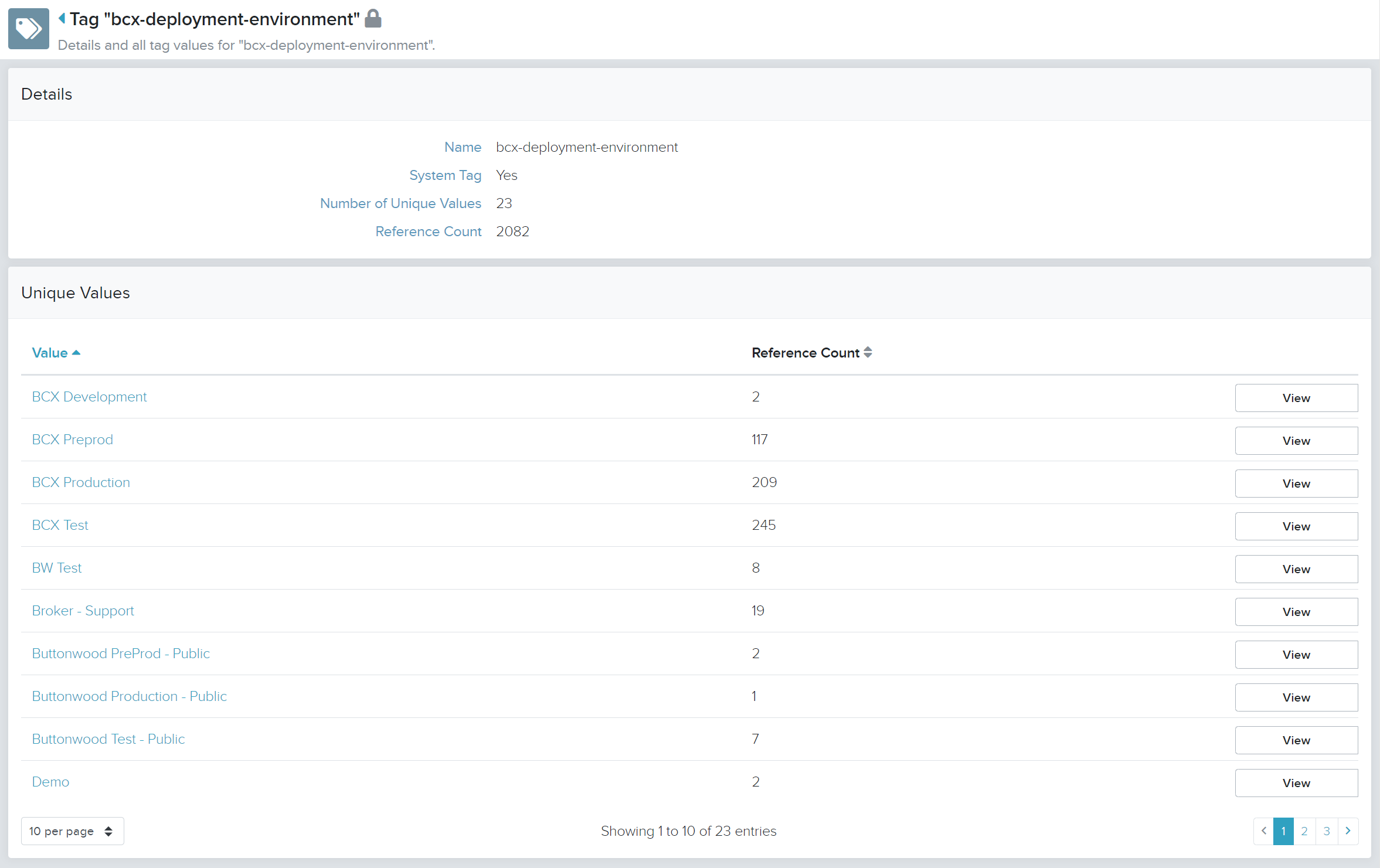Sort table by Reference Count column

click(x=812, y=353)
